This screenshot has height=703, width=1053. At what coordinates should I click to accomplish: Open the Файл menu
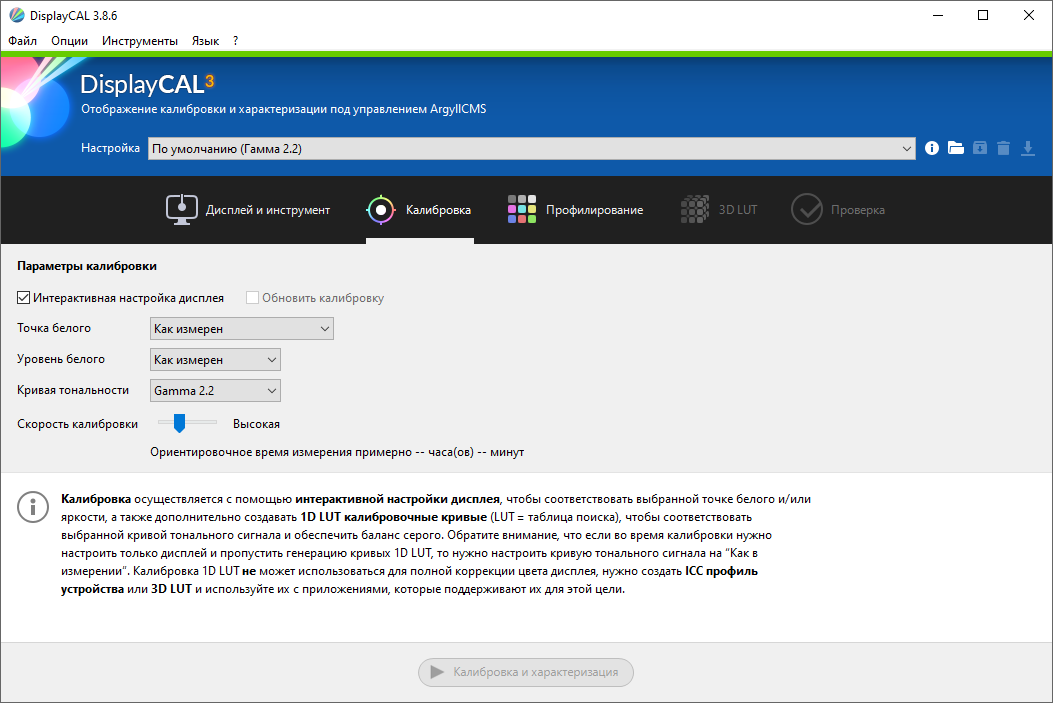point(23,41)
